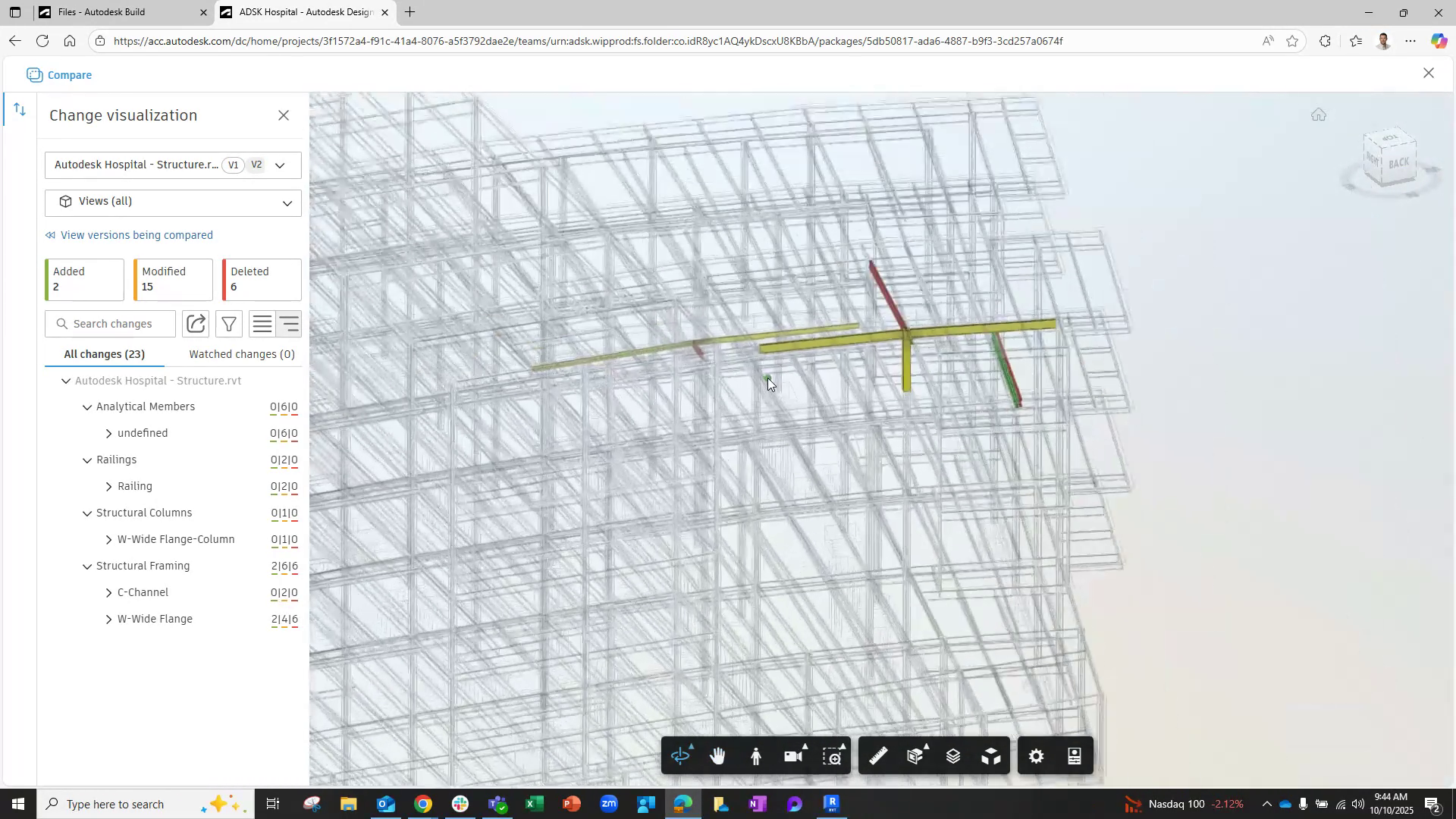
Task: Activate the Orbit tool
Action: tap(681, 755)
